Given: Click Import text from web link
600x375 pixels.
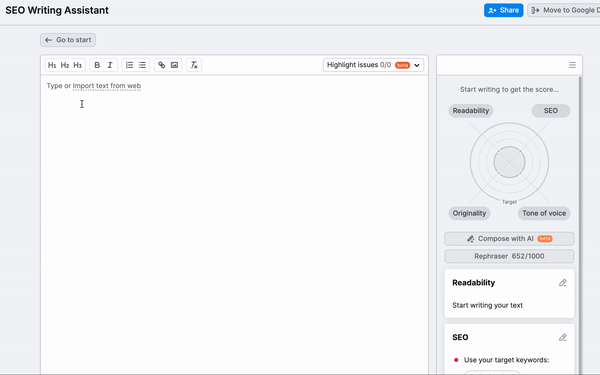Looking at the screenshot, I should 107,86.
